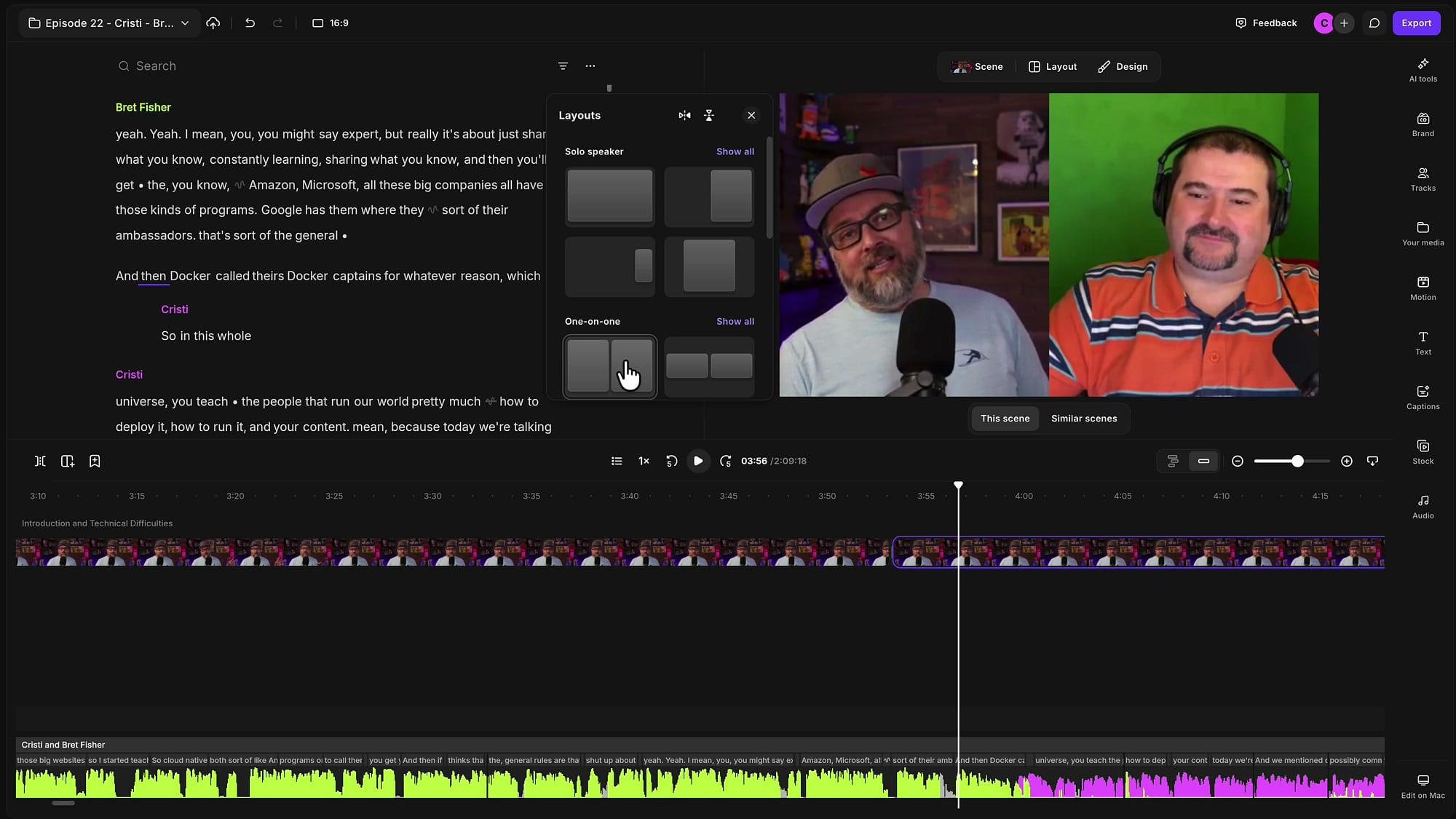The width and height of the screenshot is (1456, 819).
Task: Open the Motion sidebar panel
Action: tap(1423, 288)
